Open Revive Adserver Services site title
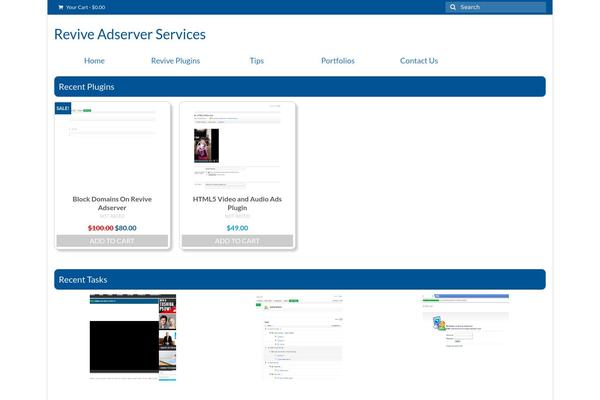This screenshot has height=400, width=600. tap(130, 34)
